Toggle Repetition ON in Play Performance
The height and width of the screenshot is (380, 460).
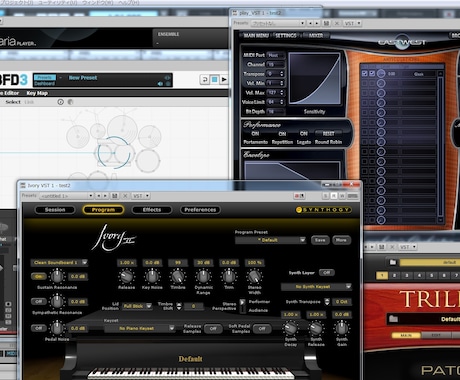pyautogui.click(x=282, y=133)
